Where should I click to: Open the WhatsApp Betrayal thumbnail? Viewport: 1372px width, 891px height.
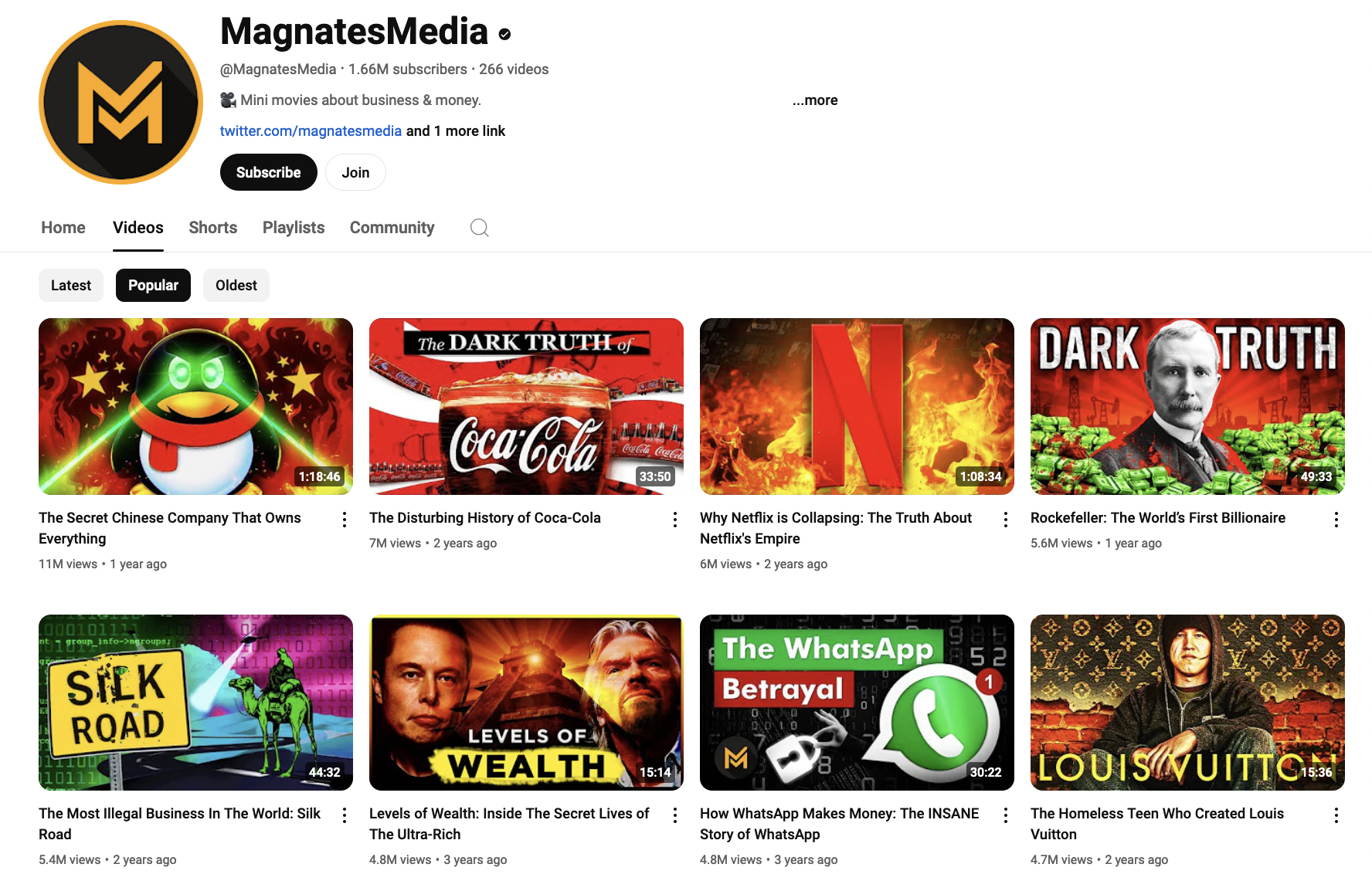[857, 703]
